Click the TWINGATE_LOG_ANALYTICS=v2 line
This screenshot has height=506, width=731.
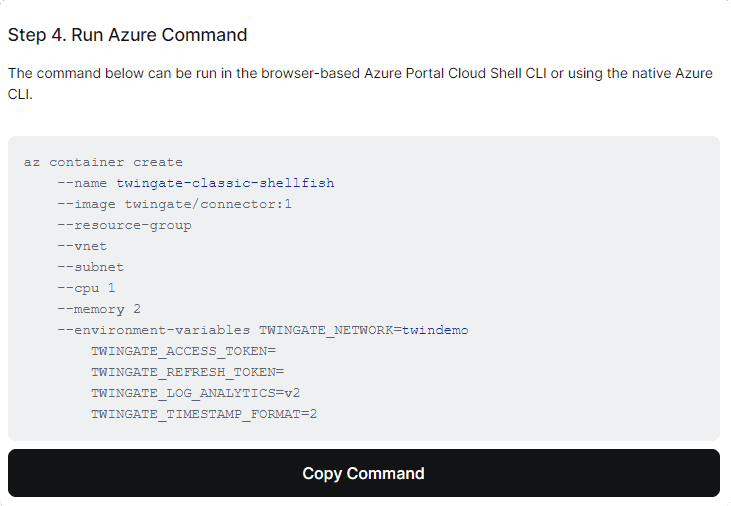(195, 393)
